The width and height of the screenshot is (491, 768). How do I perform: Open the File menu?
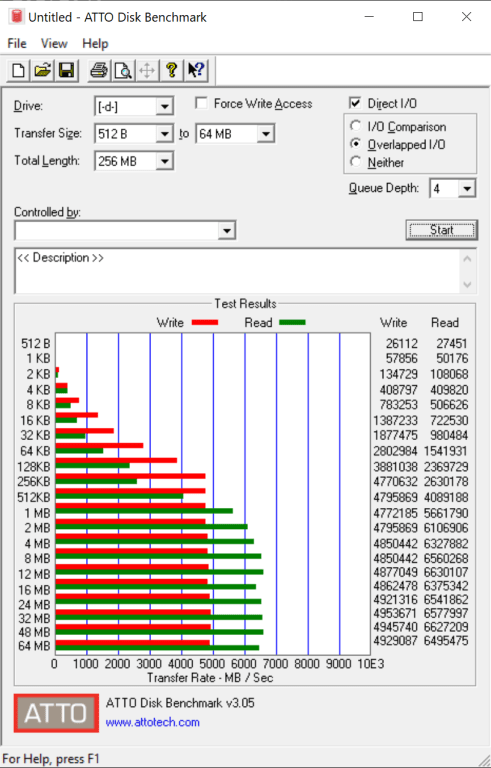pos(17,44)
